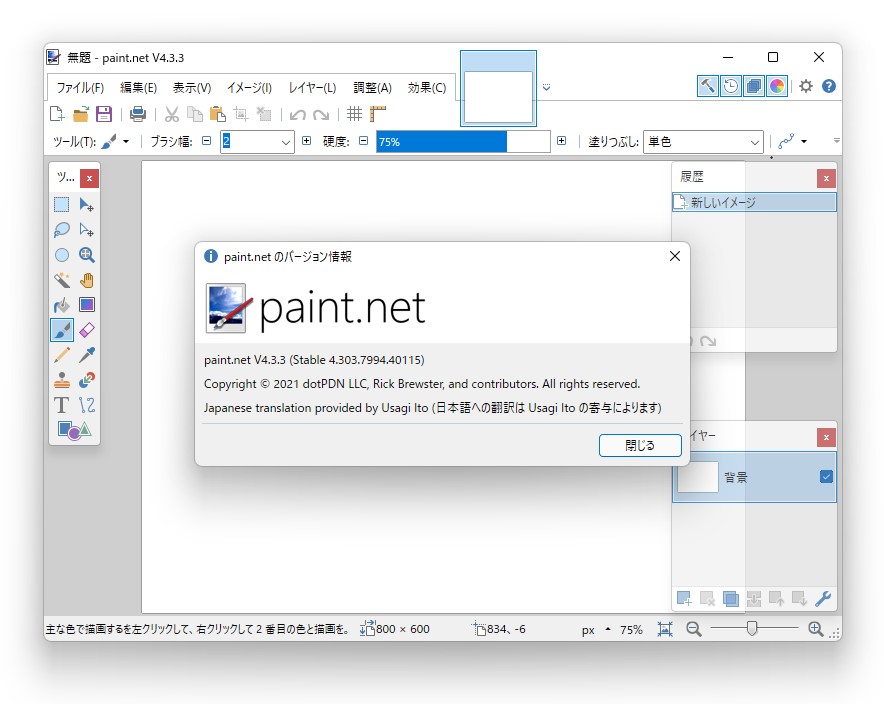Open the 塗りつぶし fill style dropdown

coord(756,141)
